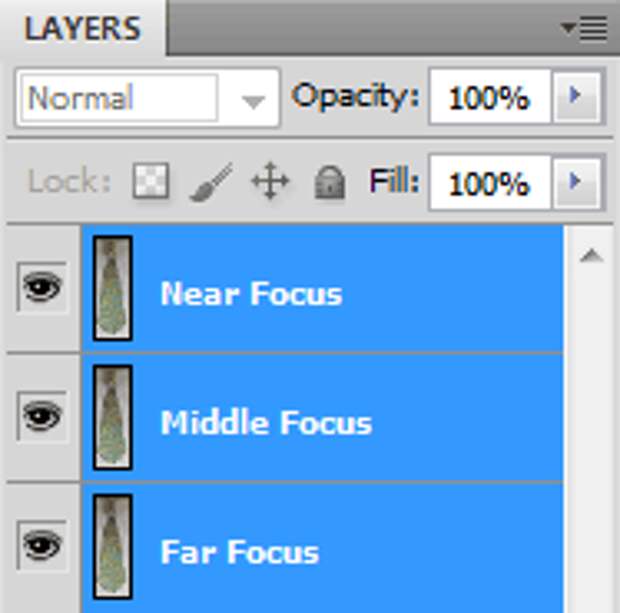Open the Fill slider arrow
This screenshot has height=613, width=620.
pos(577,182)
